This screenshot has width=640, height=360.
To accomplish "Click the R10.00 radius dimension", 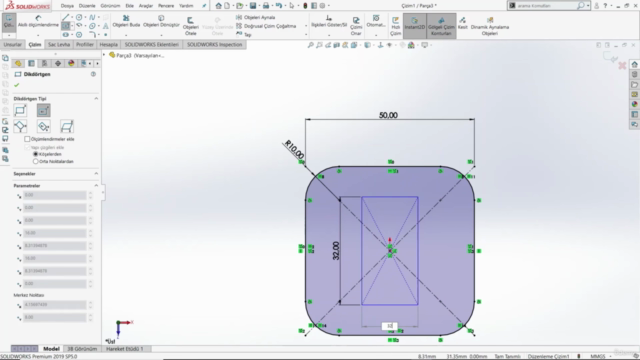I will (x=294, y=150).
